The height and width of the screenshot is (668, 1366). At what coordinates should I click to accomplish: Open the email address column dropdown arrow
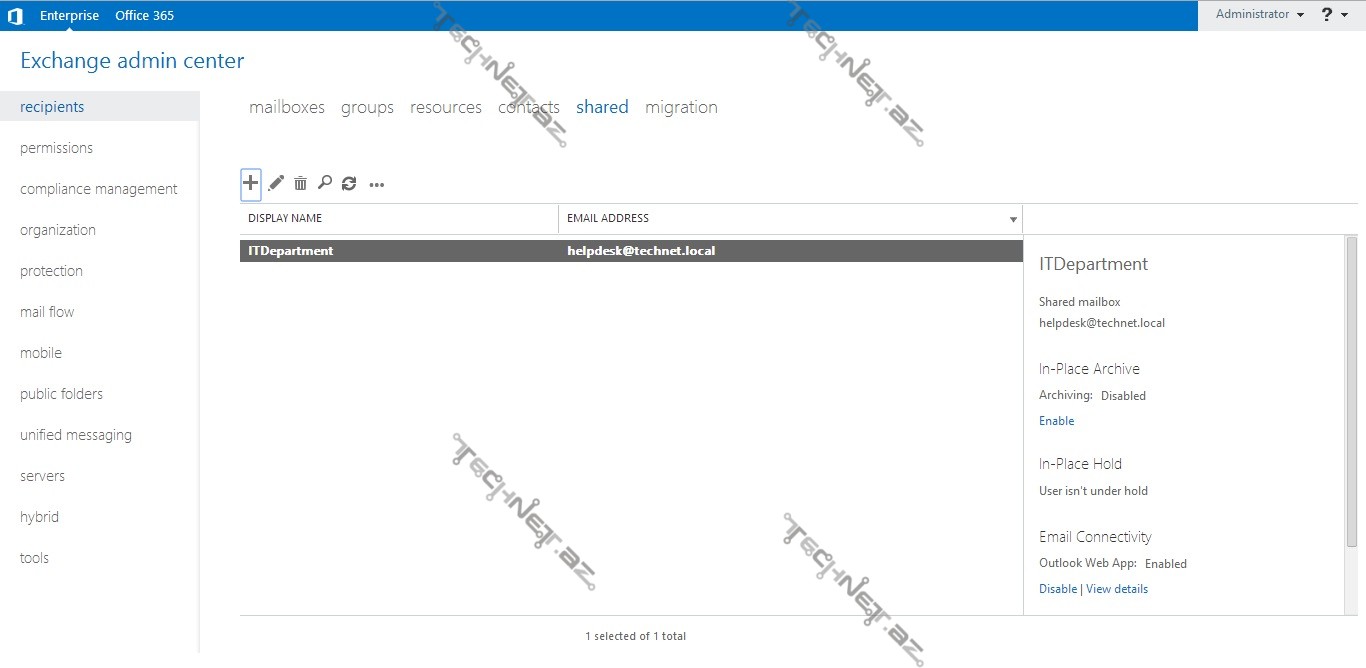(x=1013, y=219)
